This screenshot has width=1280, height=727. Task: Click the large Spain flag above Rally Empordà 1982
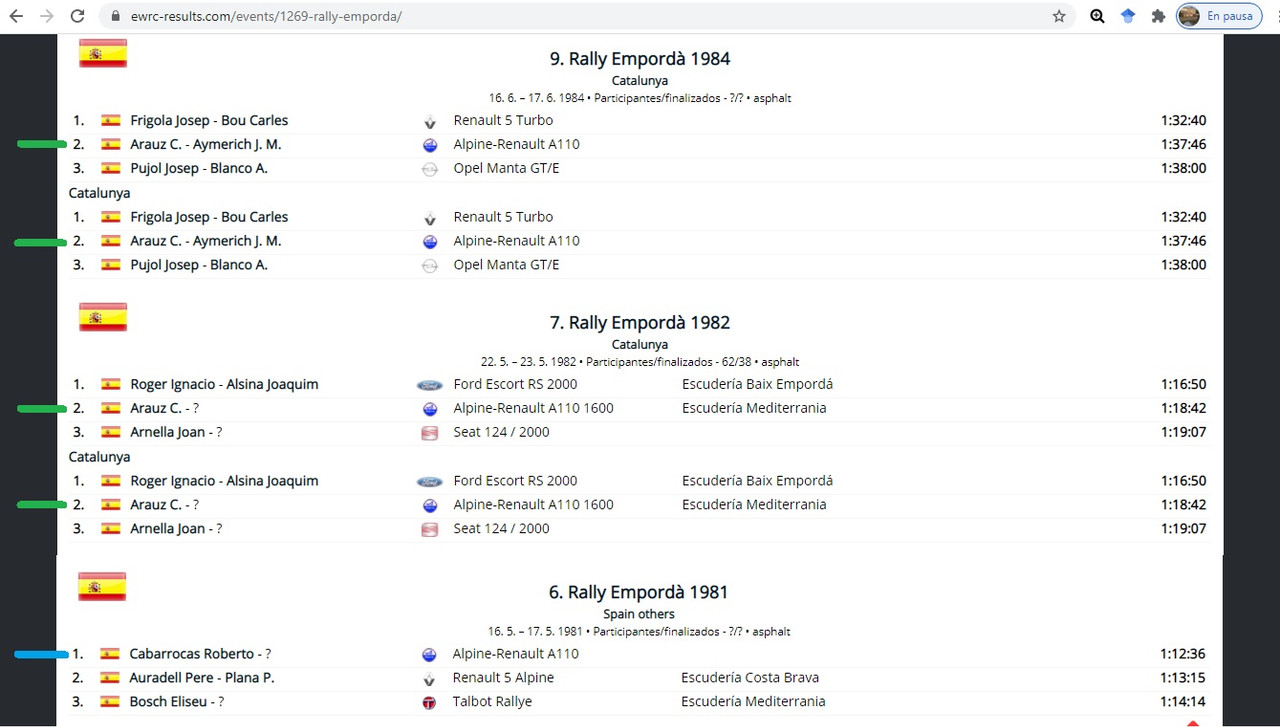(x=103, y=317)
